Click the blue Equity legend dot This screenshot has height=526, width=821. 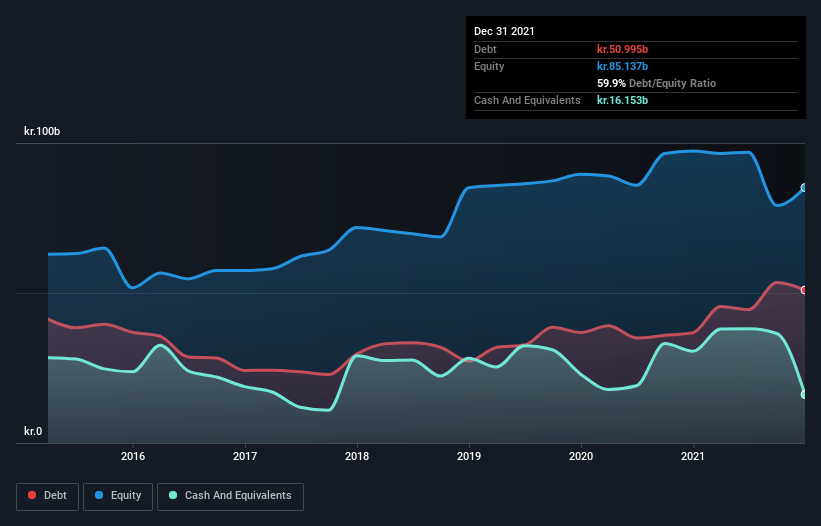coord(99,495)
